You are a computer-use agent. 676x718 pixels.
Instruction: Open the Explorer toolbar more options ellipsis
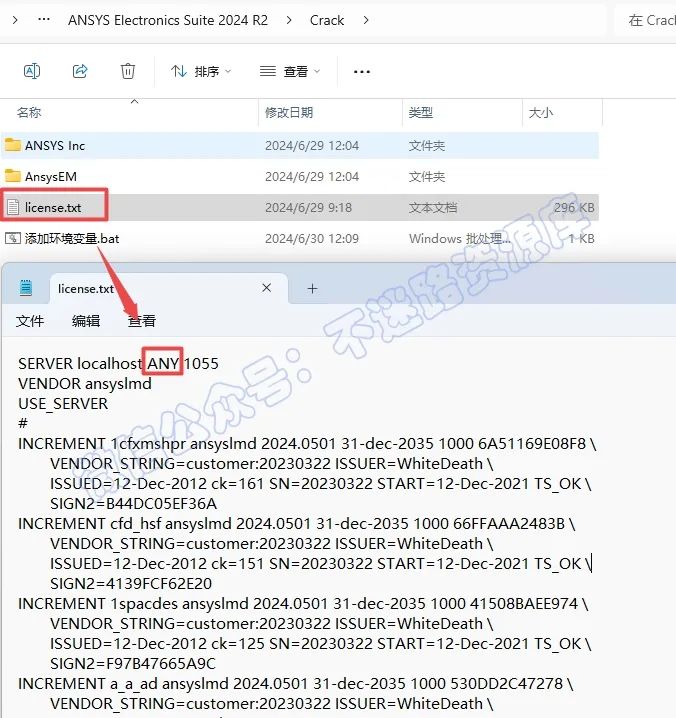coord(362,71)
